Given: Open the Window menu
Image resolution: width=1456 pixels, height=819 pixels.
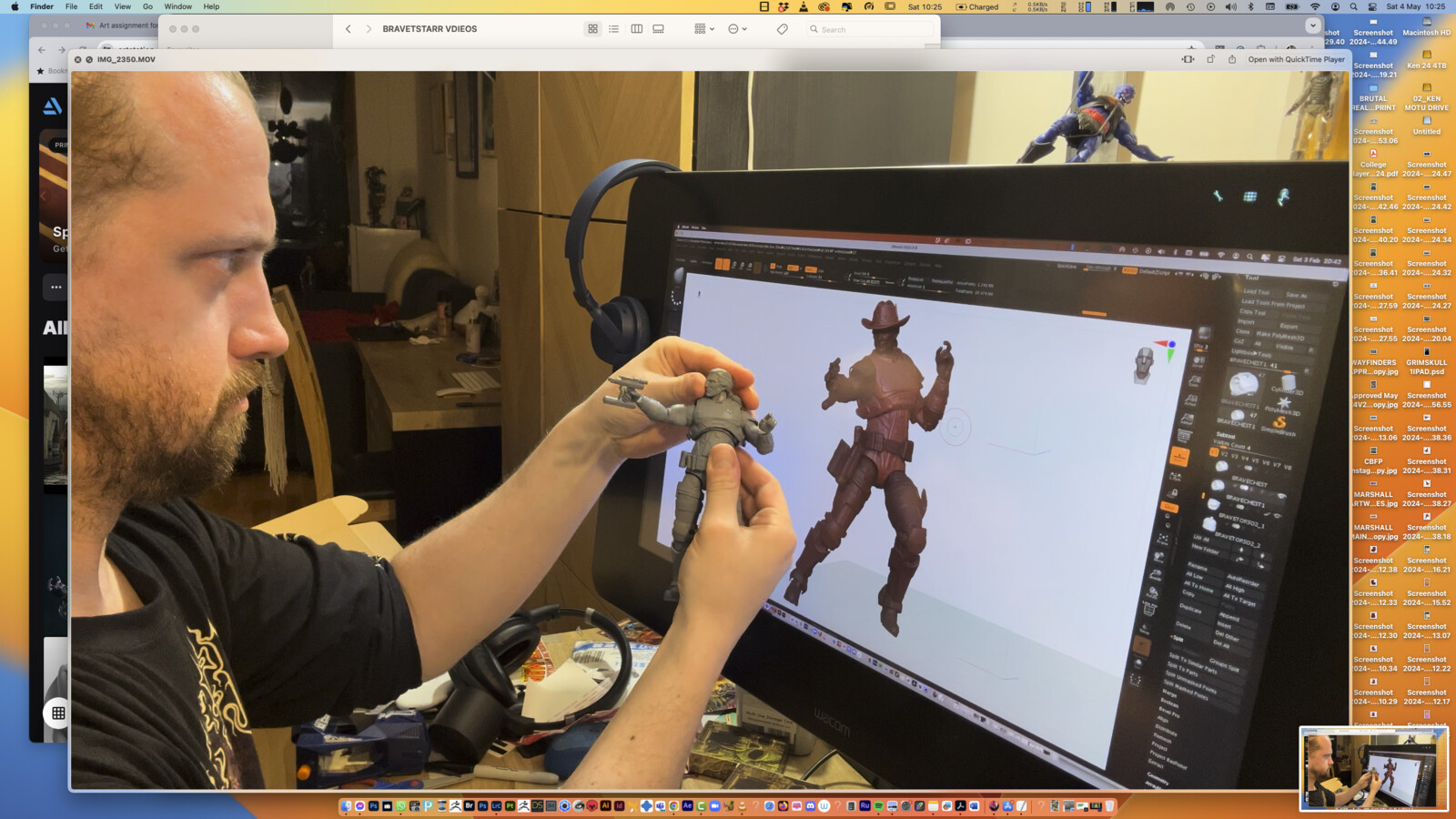Looking at the screenshot, I should pyautogui.click(x=177, y=6).
